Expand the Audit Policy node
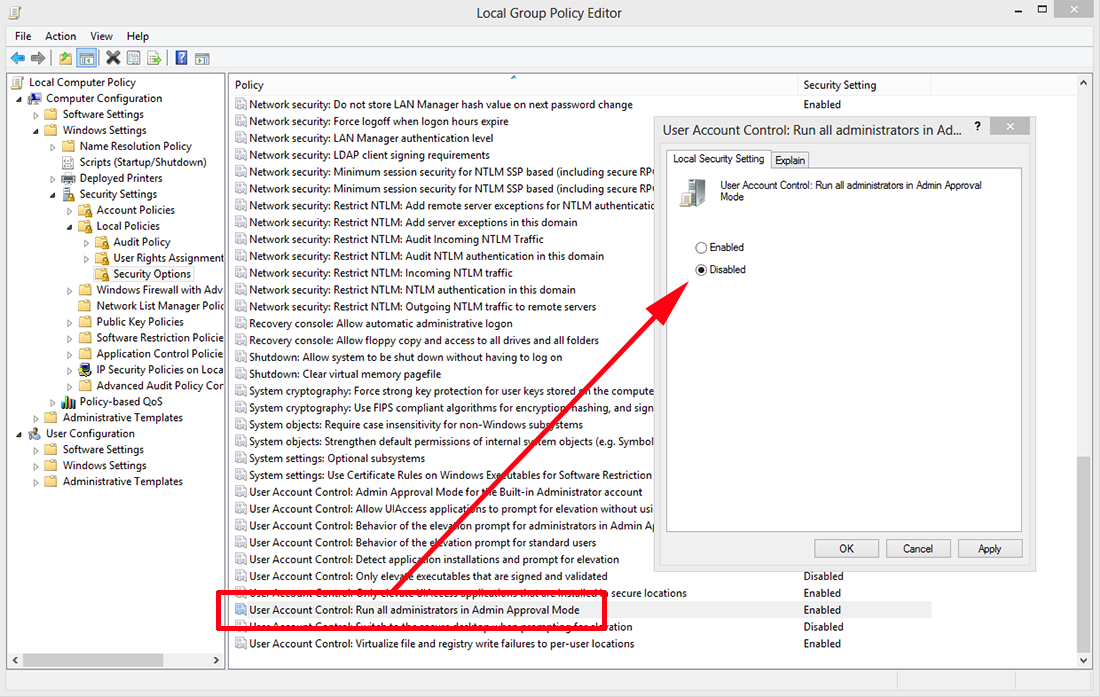 (86, 243)
